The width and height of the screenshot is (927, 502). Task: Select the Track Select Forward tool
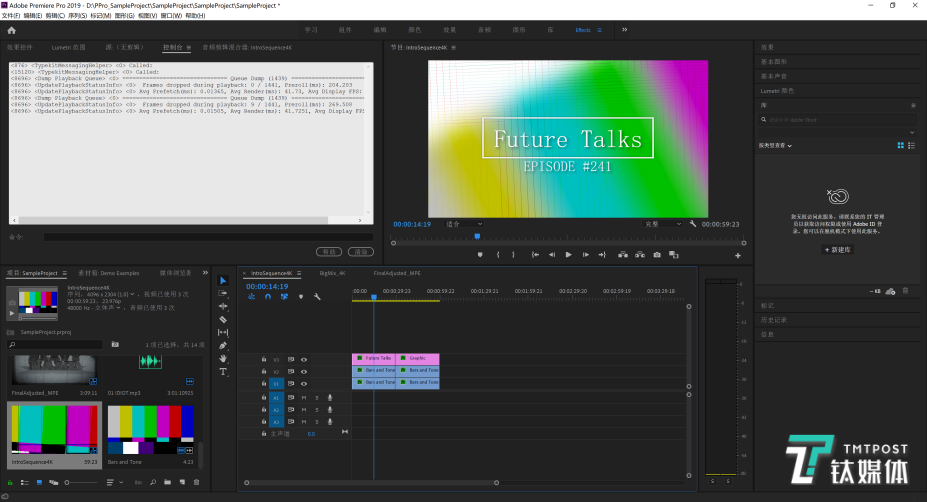pyautogui.click(x=223, y=293)
